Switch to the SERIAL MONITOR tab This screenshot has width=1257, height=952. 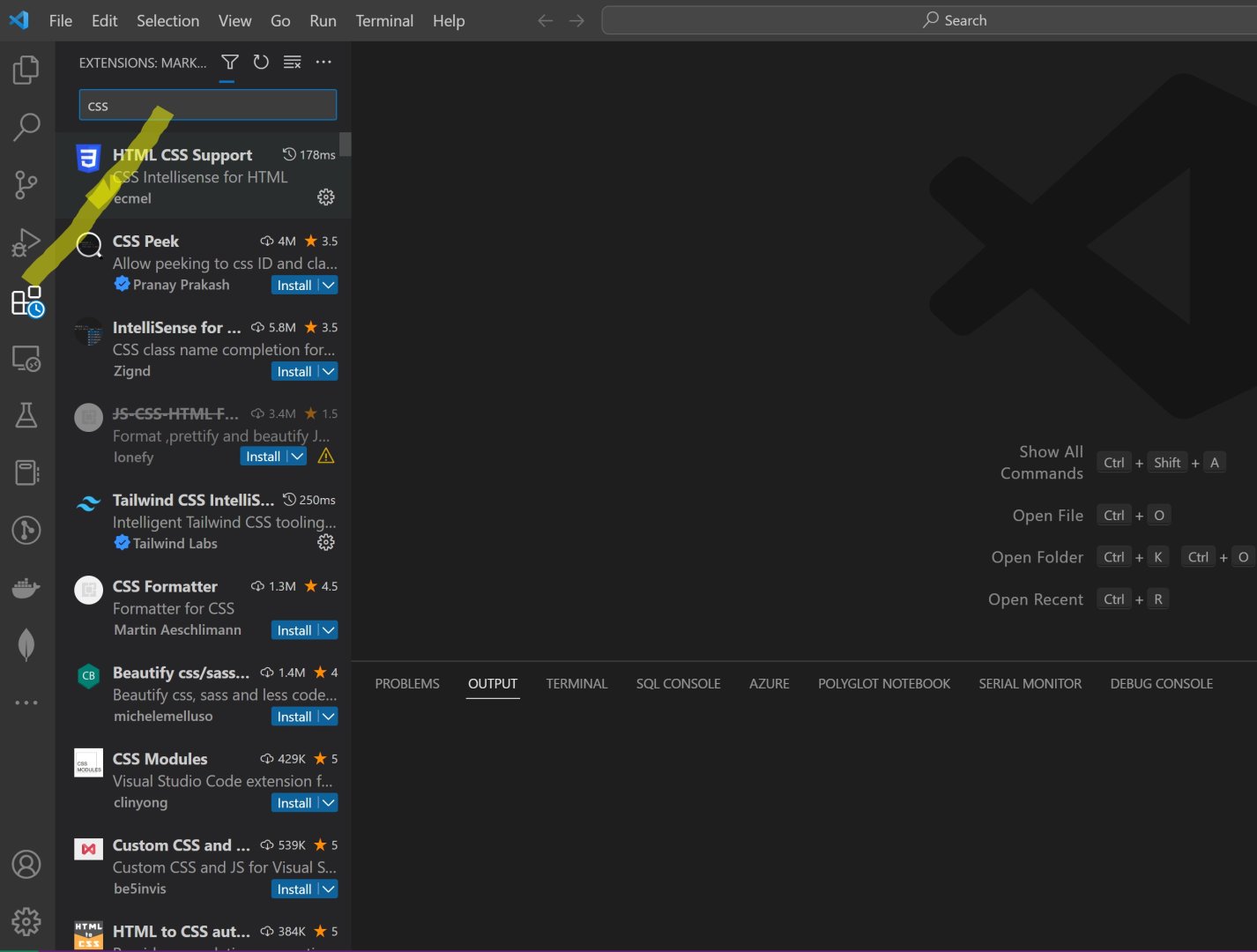click(1030, 683)
